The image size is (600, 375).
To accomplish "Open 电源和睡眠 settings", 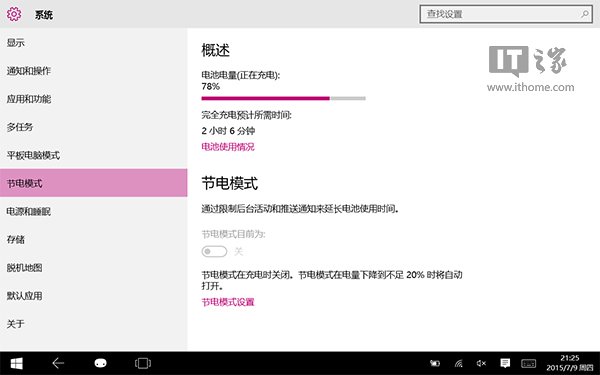I will tap(94, 211).
